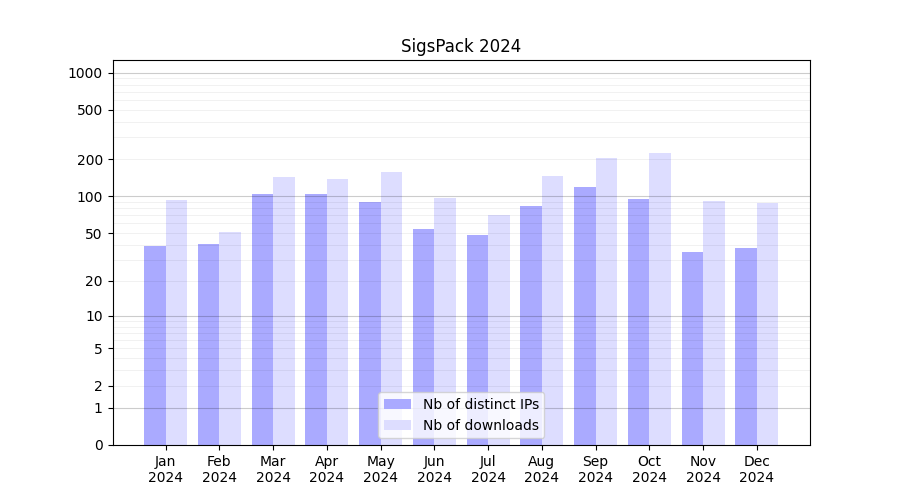The image size is (900, 500).
Task: Click the March distinct IPs bar
Action: coord(262,320)
